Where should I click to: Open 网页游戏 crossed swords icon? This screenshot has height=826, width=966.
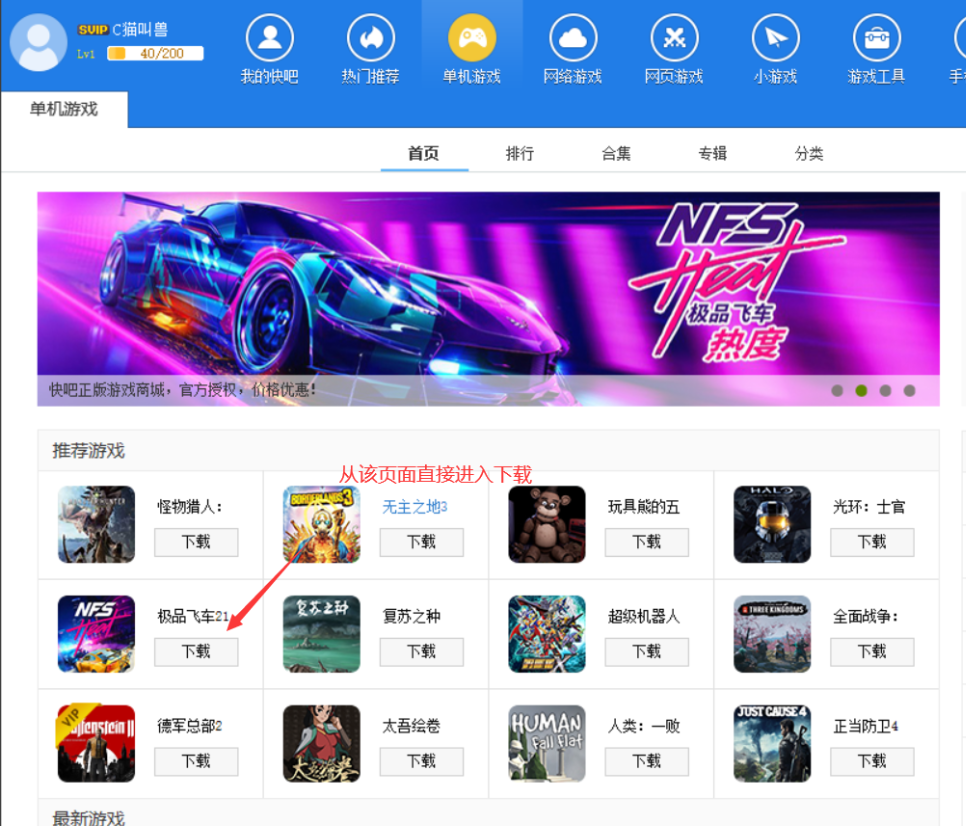click(674, 38)
